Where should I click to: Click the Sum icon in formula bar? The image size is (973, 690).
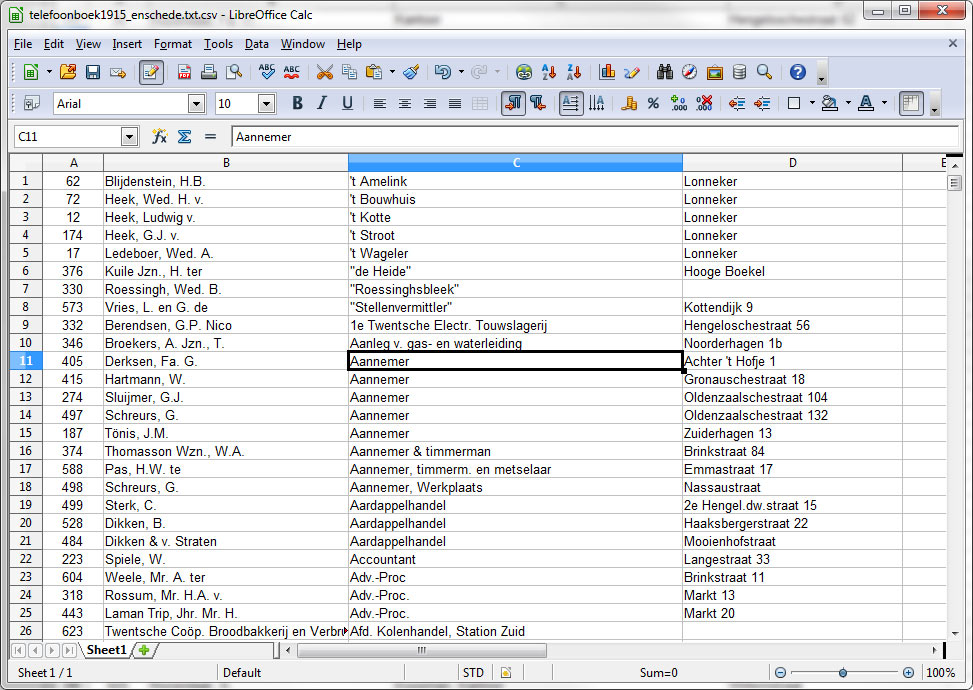click(184, 137)
